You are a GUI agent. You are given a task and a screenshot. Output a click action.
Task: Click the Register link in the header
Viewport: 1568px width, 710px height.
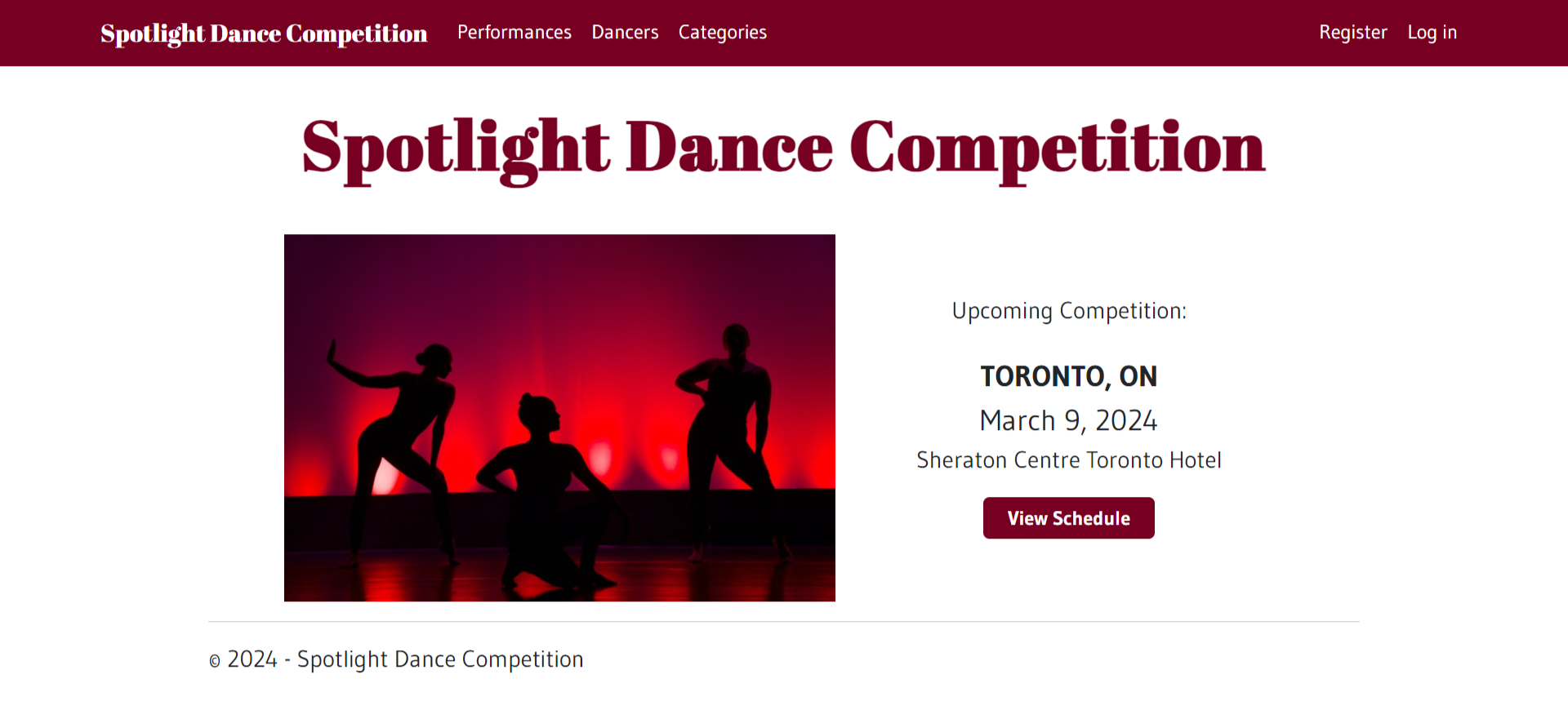click(1352, 33)
